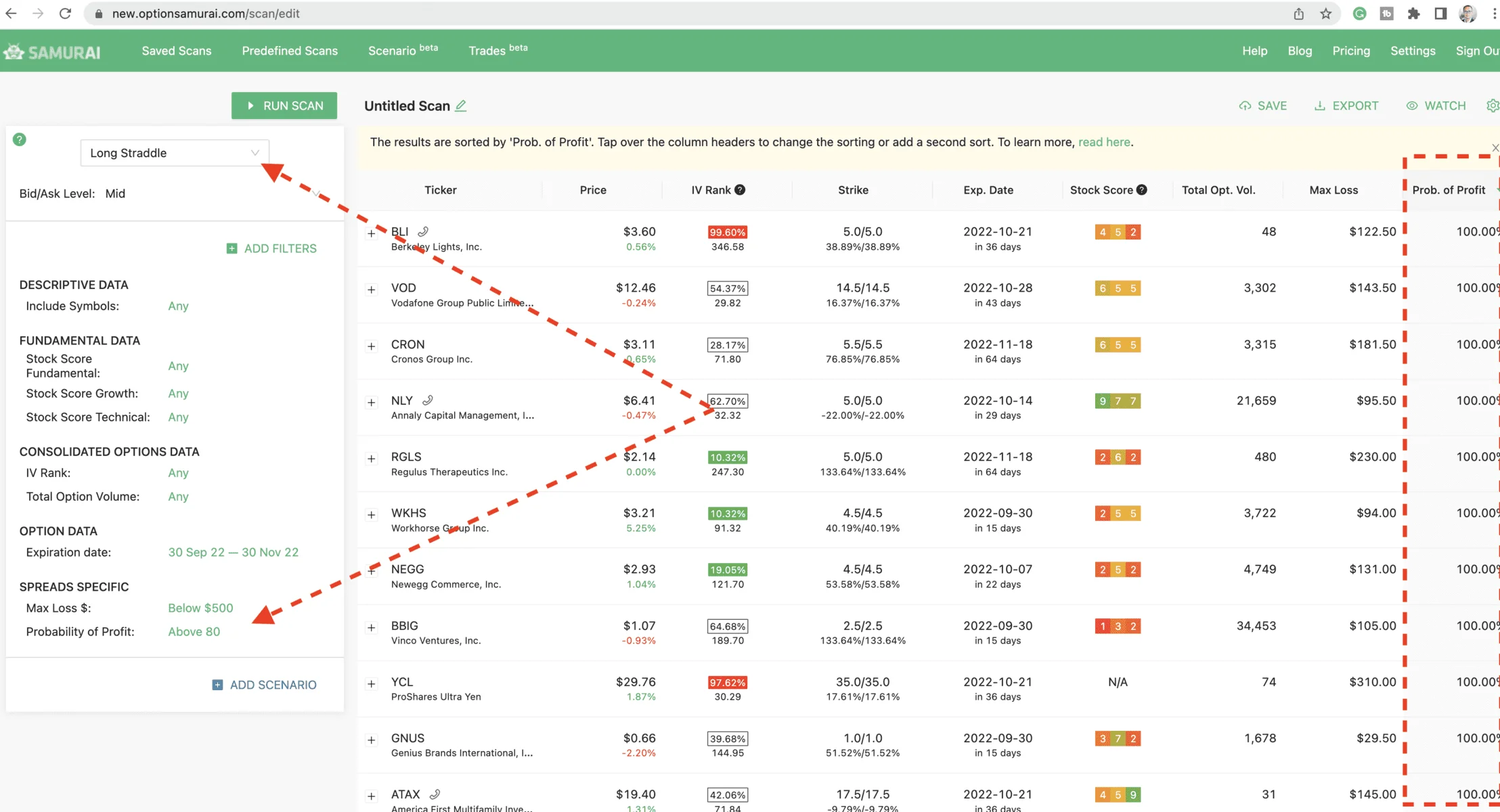Open Predefined Scans menu

[x=290, y=51]
